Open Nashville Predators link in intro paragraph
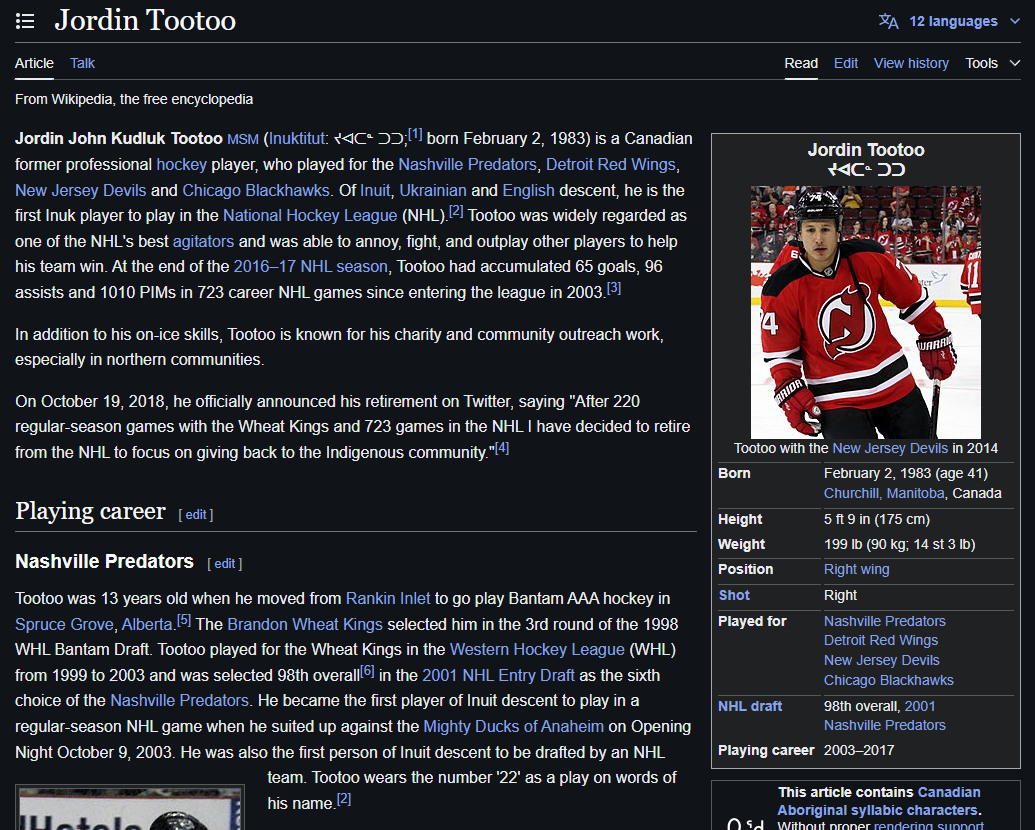Screen dimensions: 1035x830 pyautogui.click(x=467, y=164)
